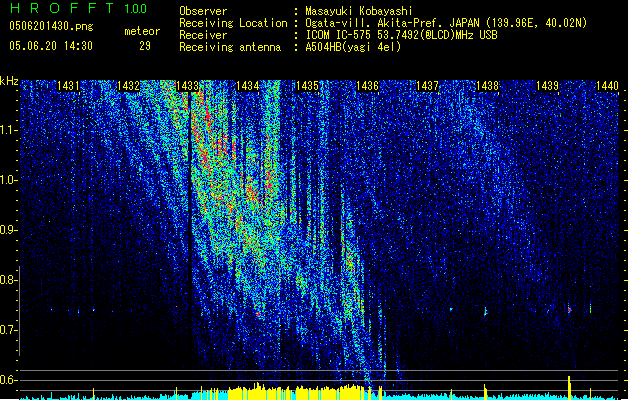Click the Receiver label
Image resolution: width=629 pixels, height=400 pixels.
tap(203, 35)
